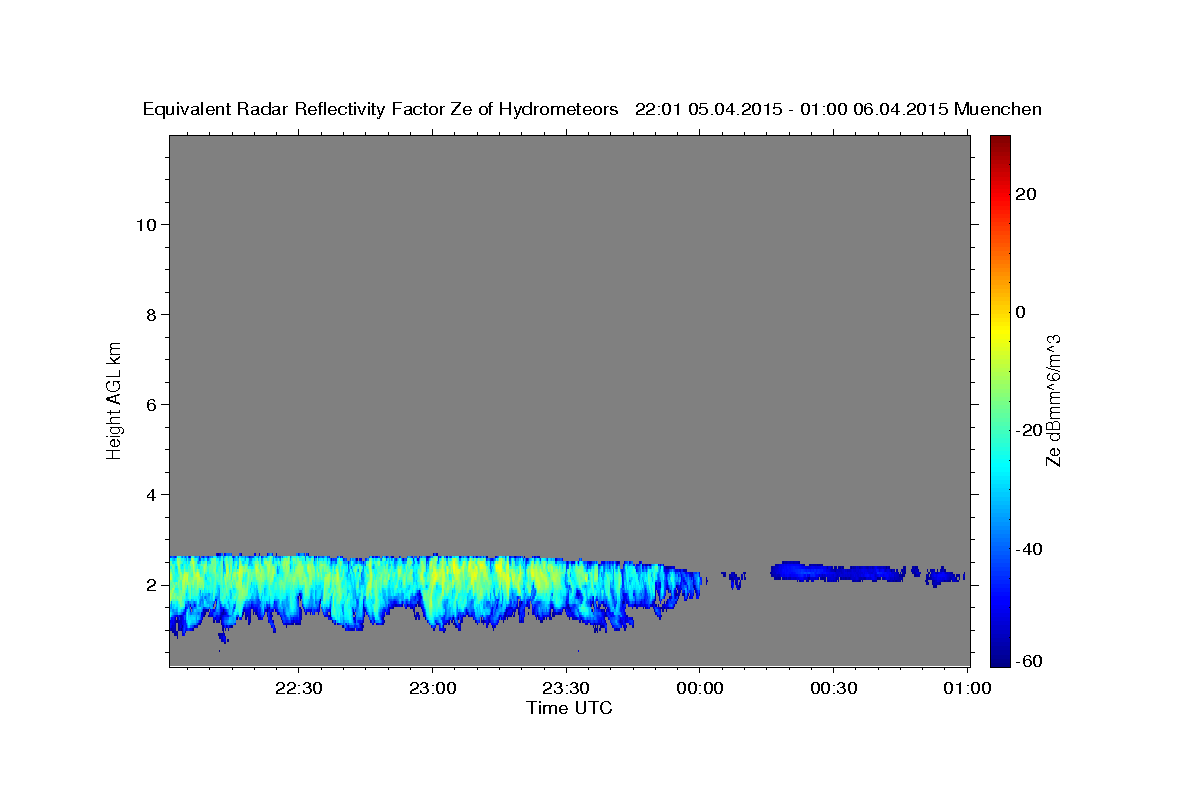Click the height axis label '6'
Viewport: 1200px width, 800px height.
pos(151,405)
